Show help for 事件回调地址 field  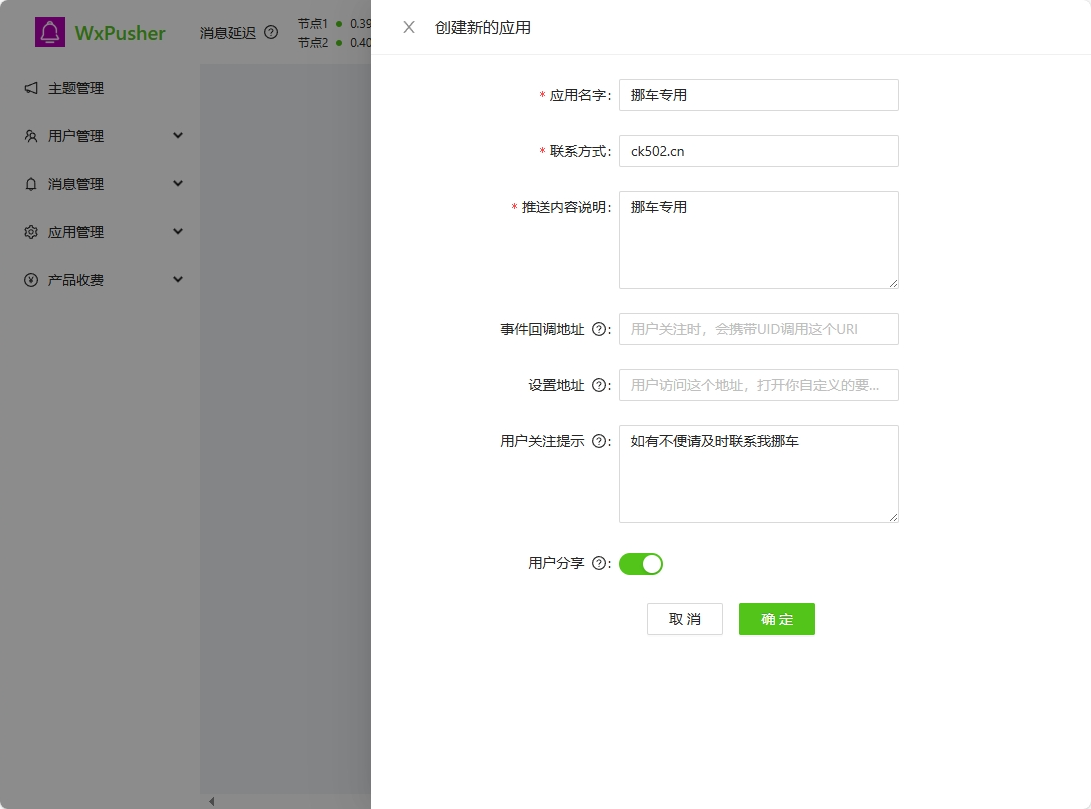click(x=598, y=329)
